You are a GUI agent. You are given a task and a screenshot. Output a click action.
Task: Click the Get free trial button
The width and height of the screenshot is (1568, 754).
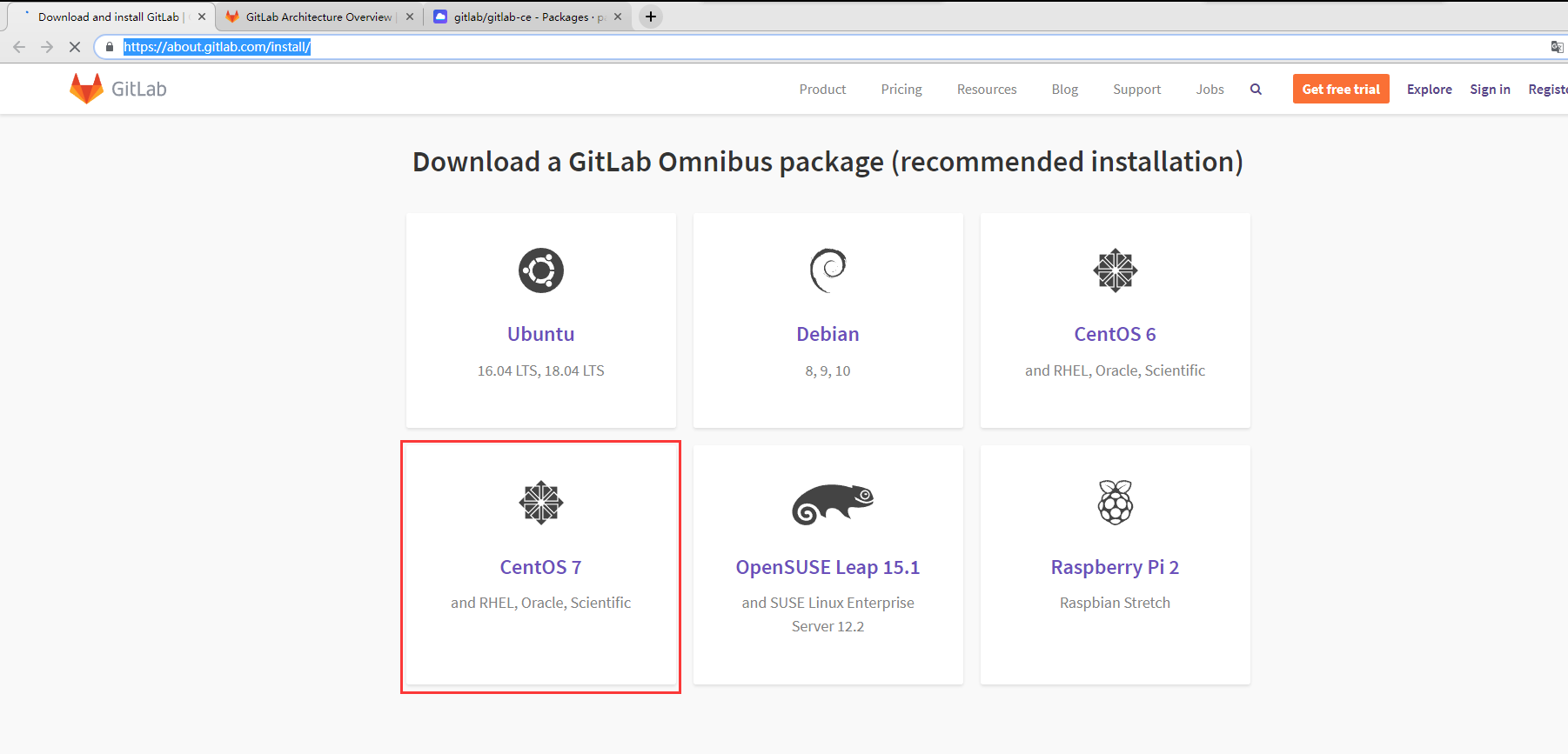[1341, 89]
